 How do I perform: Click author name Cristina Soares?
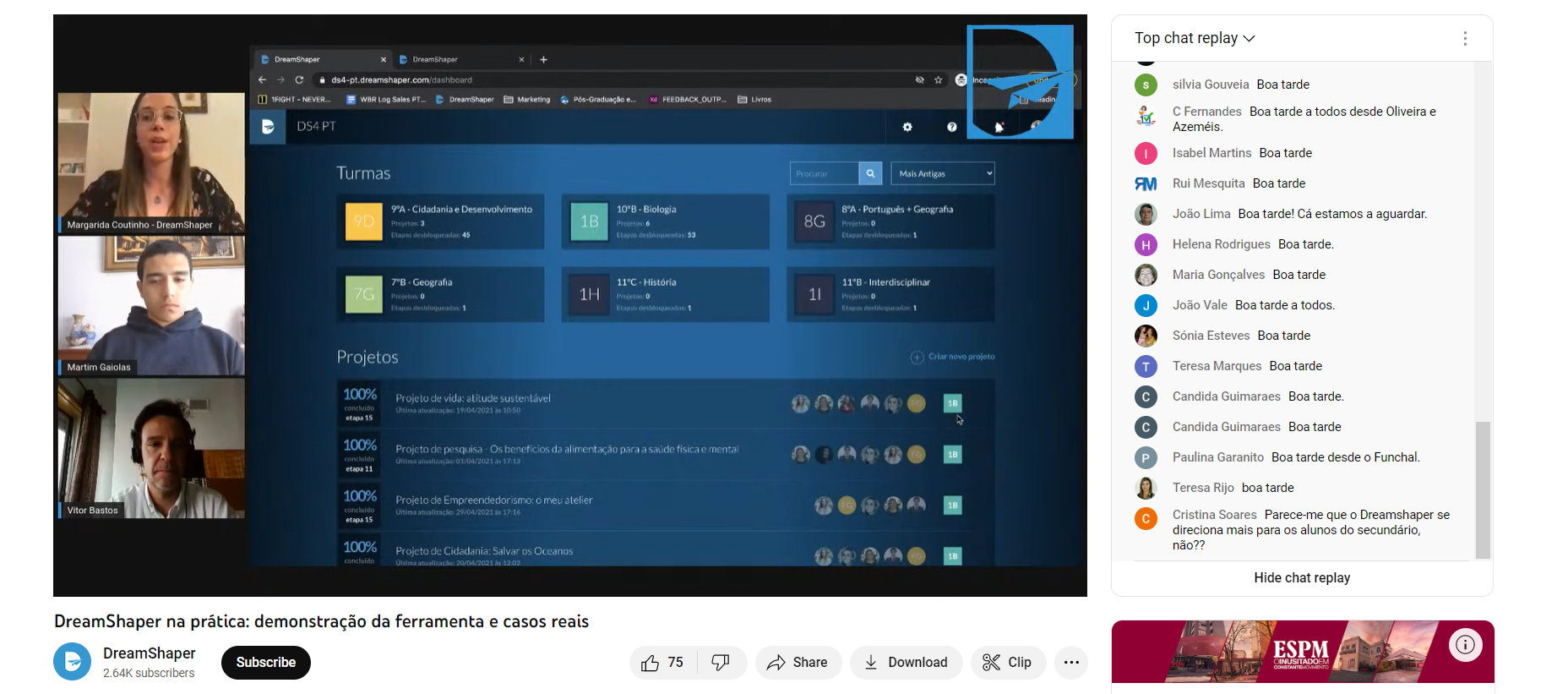(1215, 515)
